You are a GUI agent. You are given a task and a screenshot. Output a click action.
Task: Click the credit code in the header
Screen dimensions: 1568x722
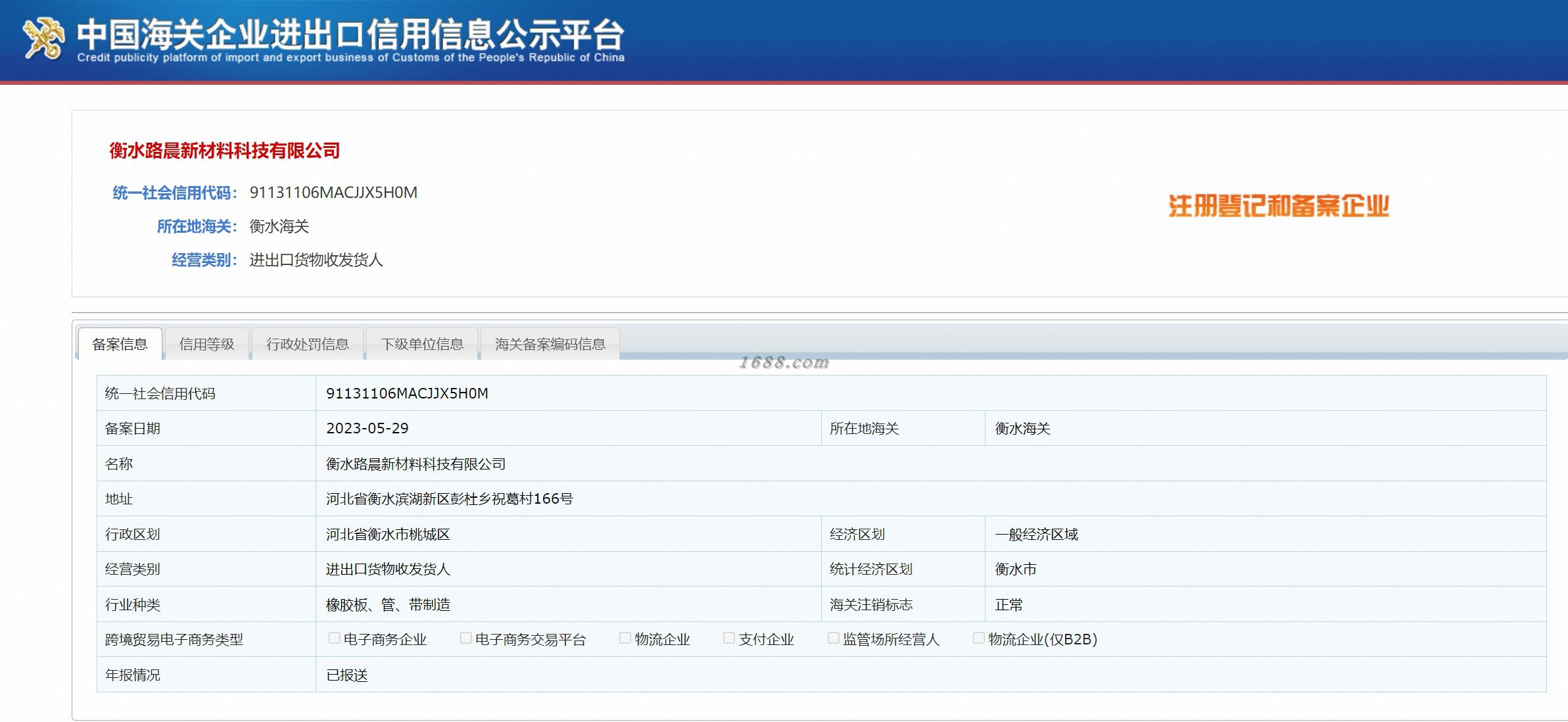(333, 193)
